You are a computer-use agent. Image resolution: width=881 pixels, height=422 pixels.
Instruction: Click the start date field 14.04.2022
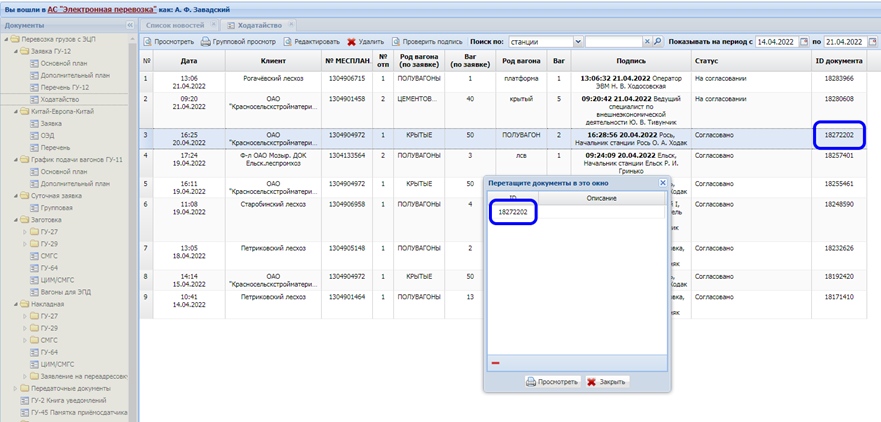click(776, 42)
